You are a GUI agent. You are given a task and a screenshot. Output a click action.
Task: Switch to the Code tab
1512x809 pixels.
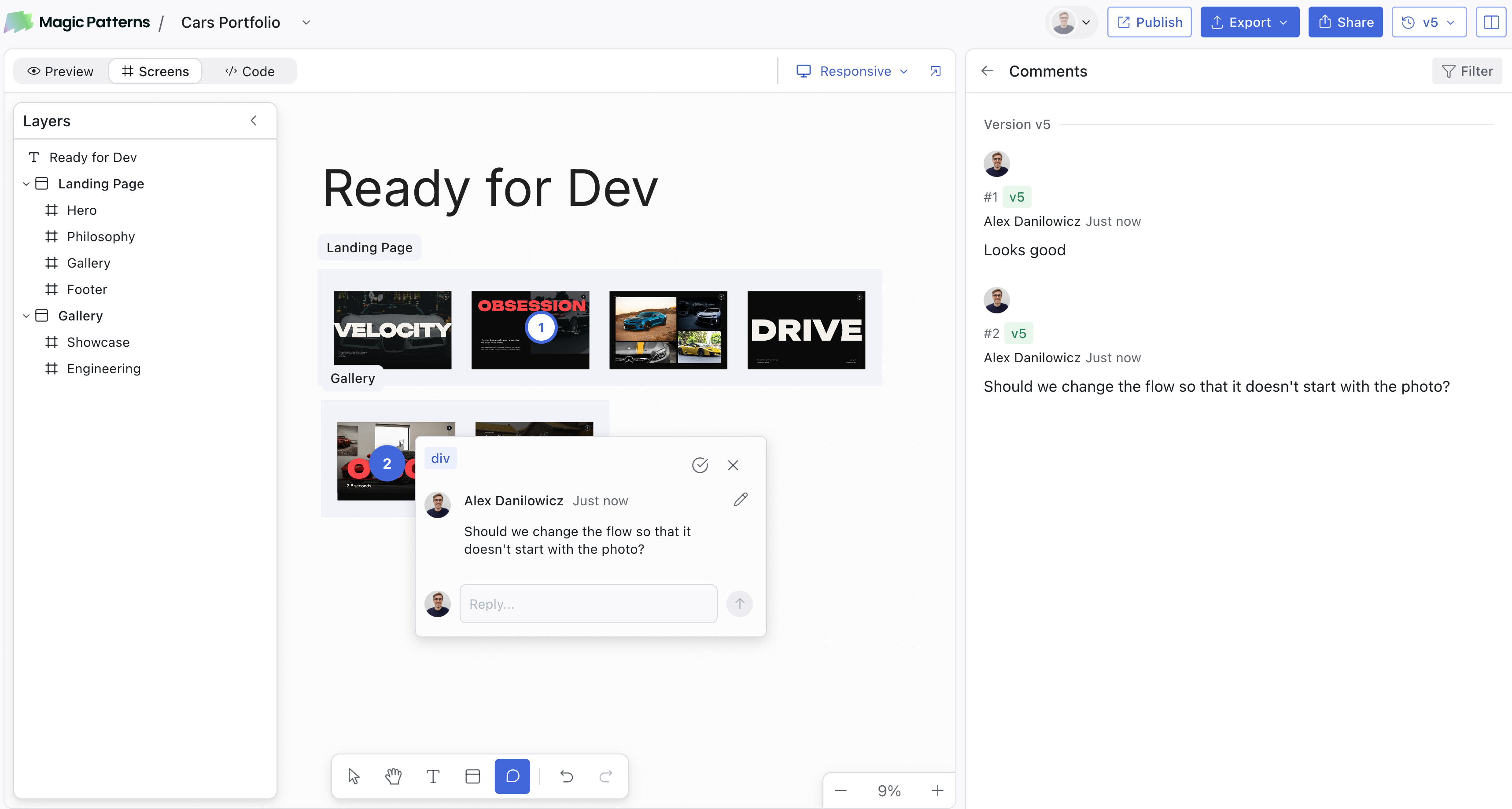pyautogui.click(x=250, y=71)
